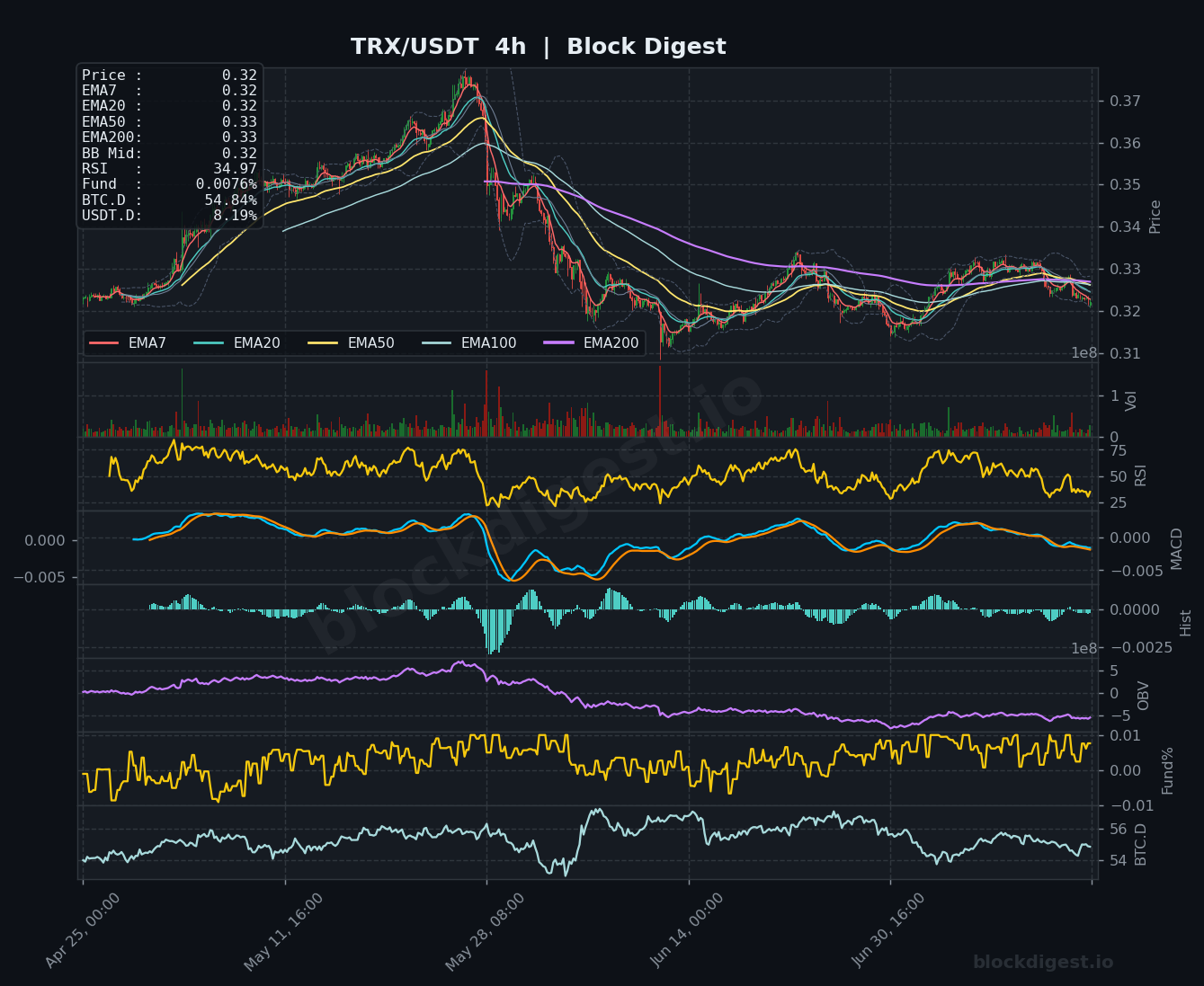
Task: Click the red EMA7 legend line swatch
Action: [x=104, y=343]
